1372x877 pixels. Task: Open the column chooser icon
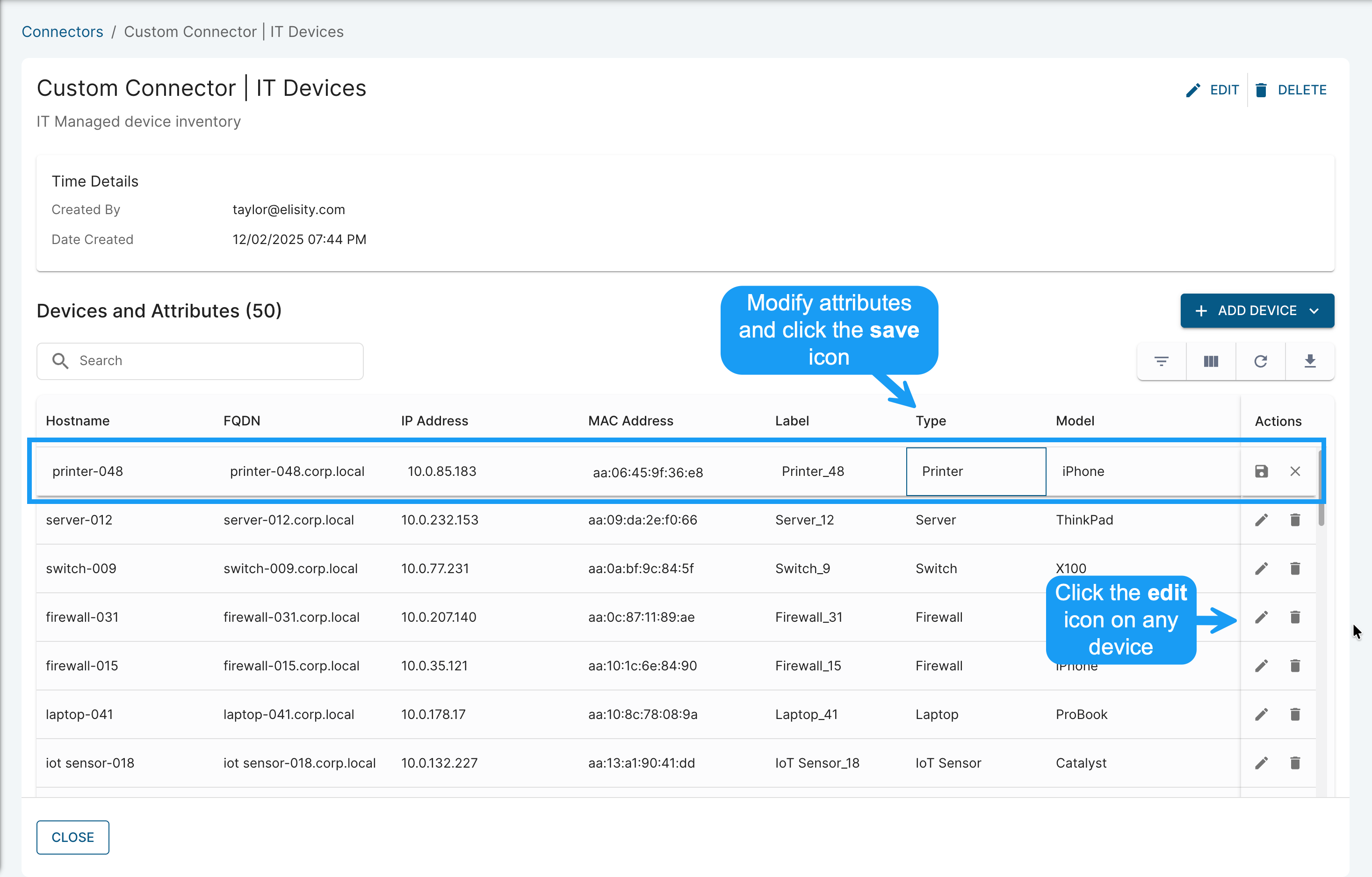[1211, 361]
